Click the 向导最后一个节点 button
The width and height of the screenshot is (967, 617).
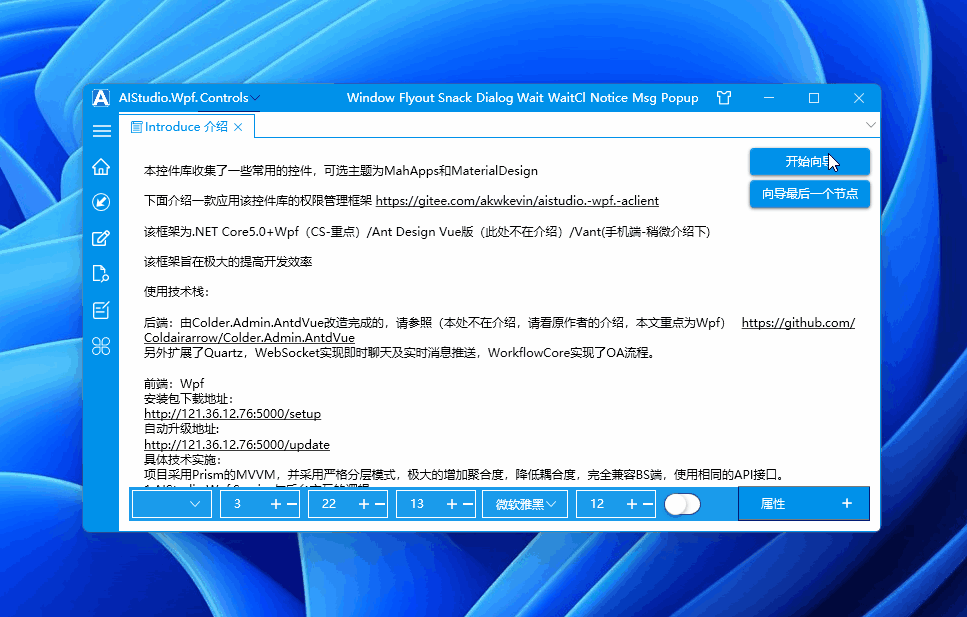(x=810, y=194)
